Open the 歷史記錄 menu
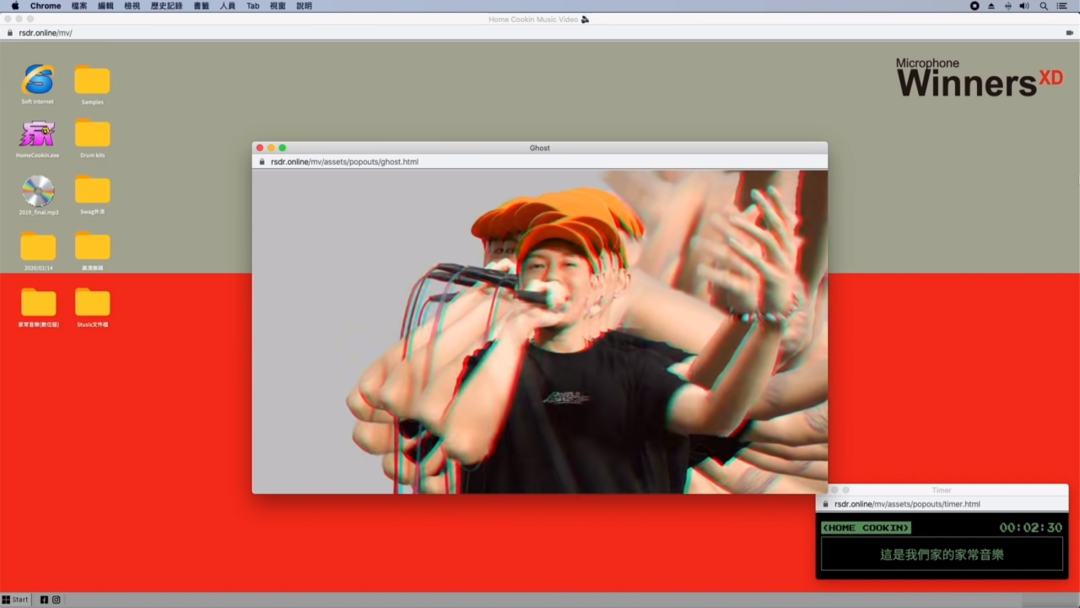The image size is (1080, 608). 166,6
